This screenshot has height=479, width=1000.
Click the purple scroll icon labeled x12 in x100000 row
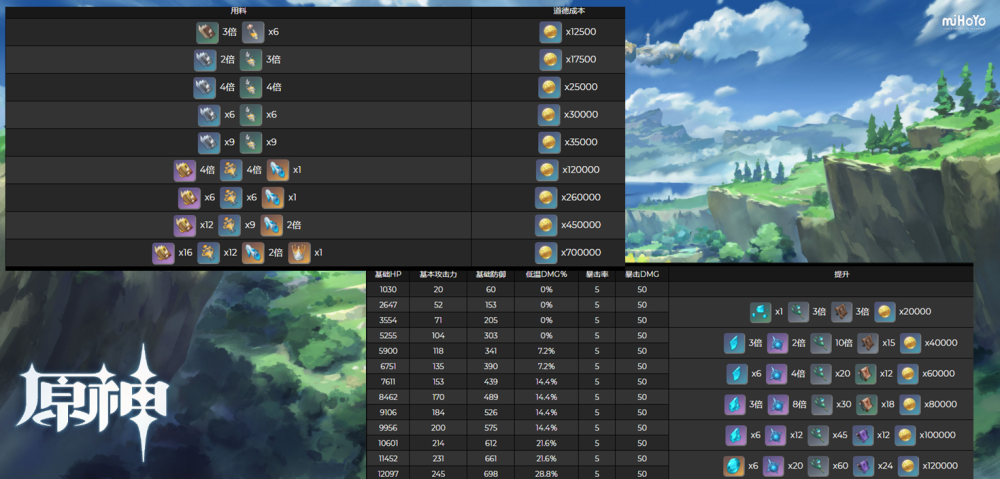[x=863, y=435]
